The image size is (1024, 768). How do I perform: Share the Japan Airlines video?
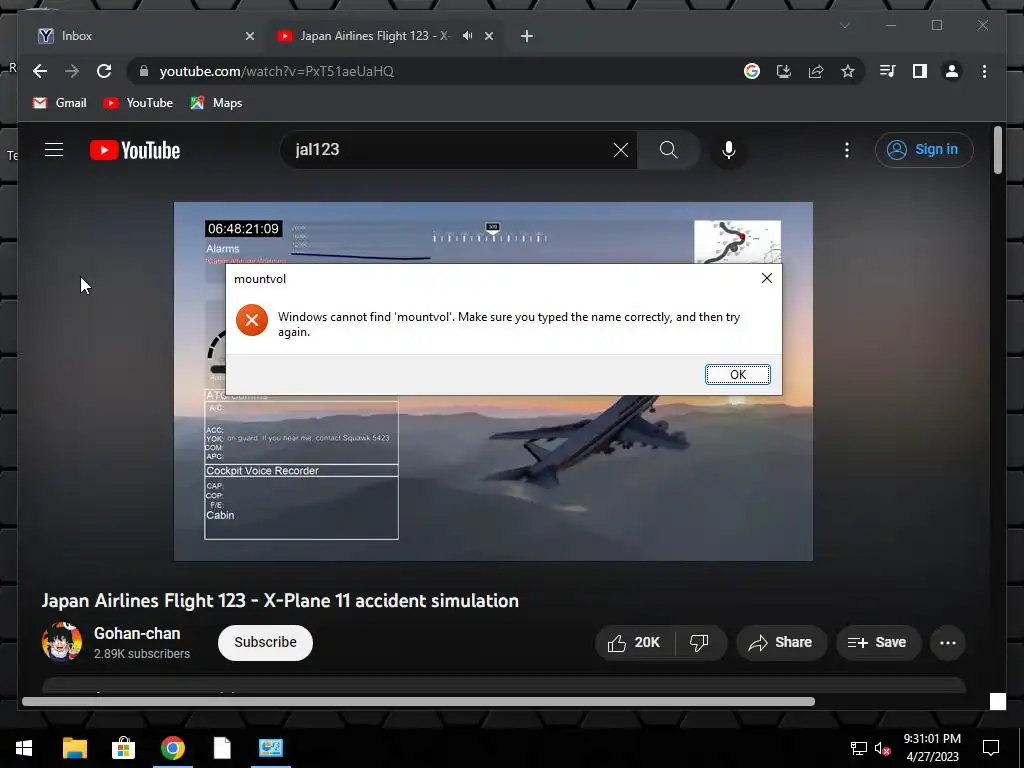782,643
